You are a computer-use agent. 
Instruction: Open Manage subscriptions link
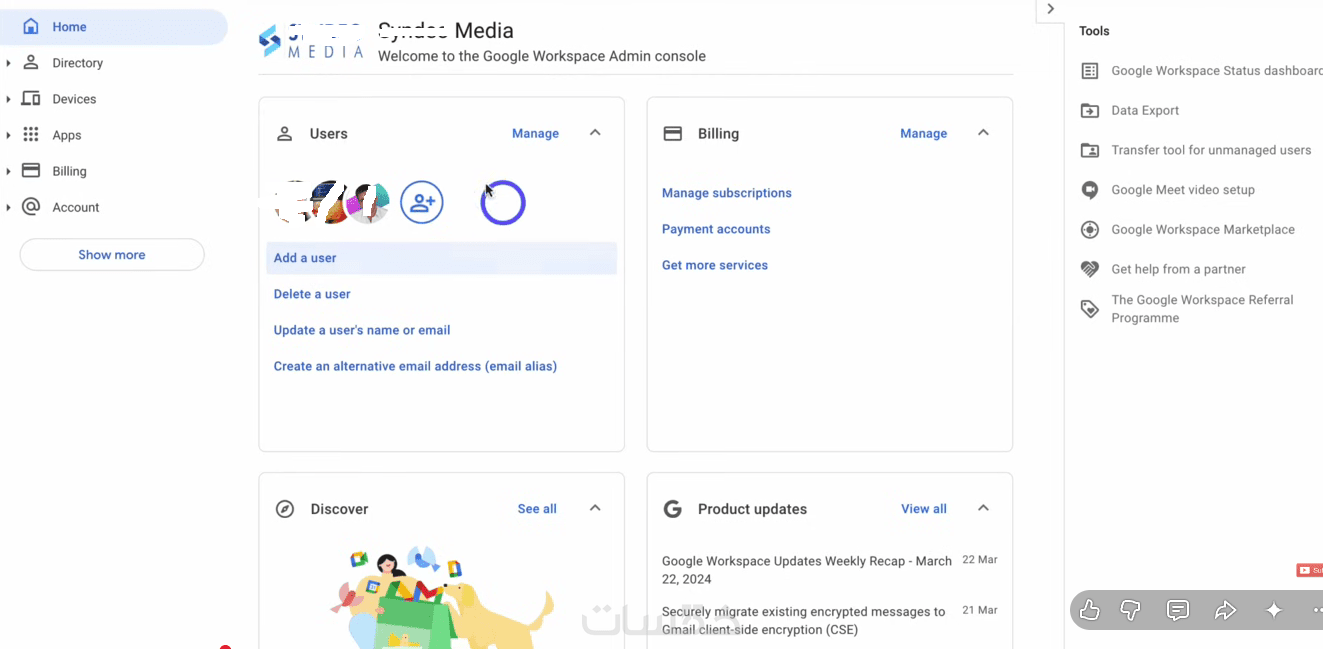point(727,193)
